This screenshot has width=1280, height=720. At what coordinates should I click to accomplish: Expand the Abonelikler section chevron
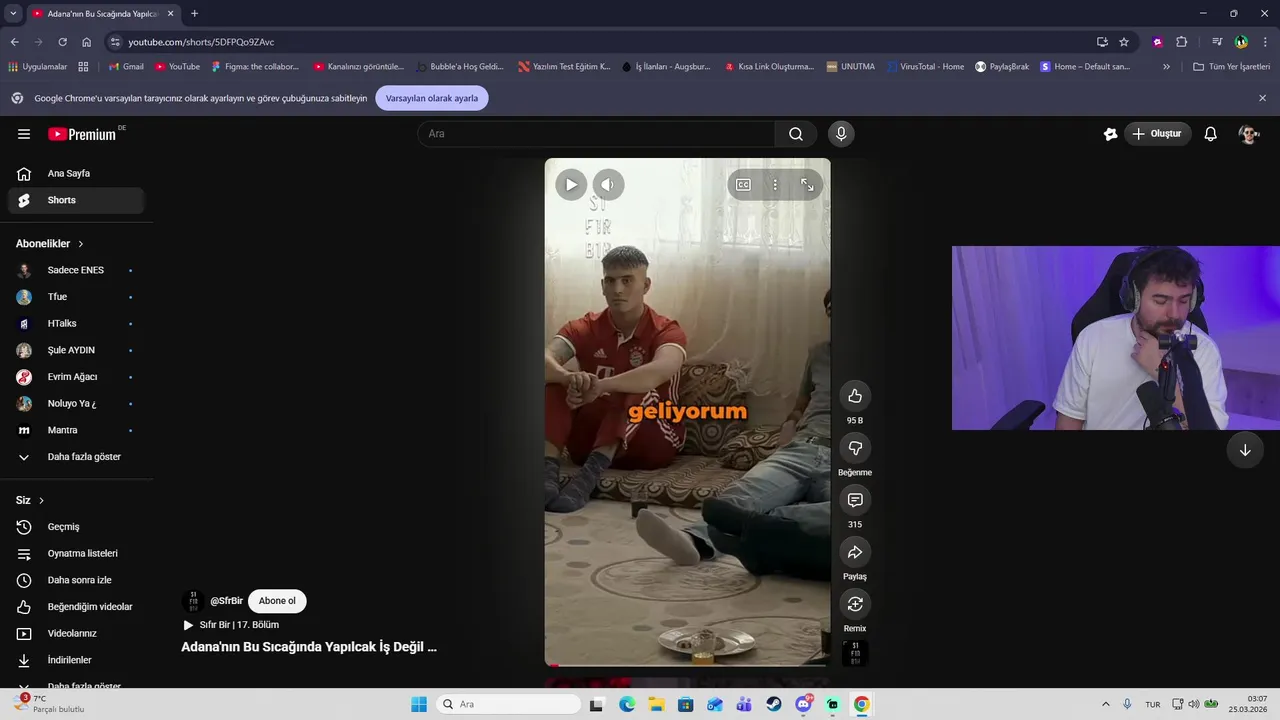pos(81,244)
